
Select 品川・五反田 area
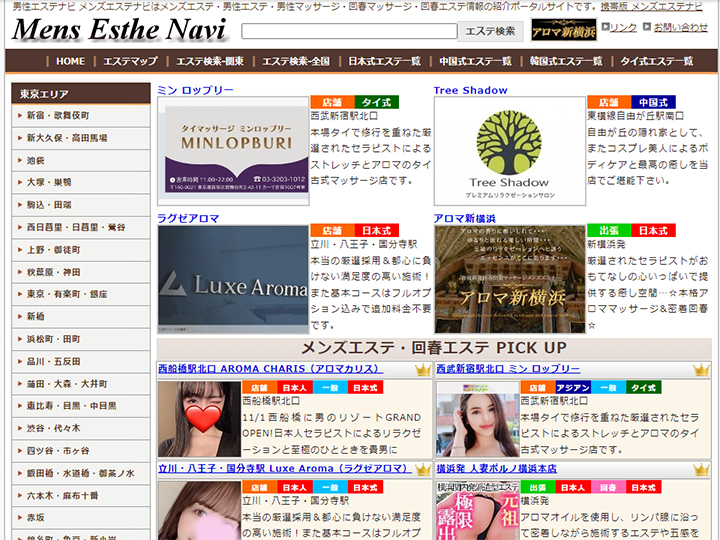point(81,361)
